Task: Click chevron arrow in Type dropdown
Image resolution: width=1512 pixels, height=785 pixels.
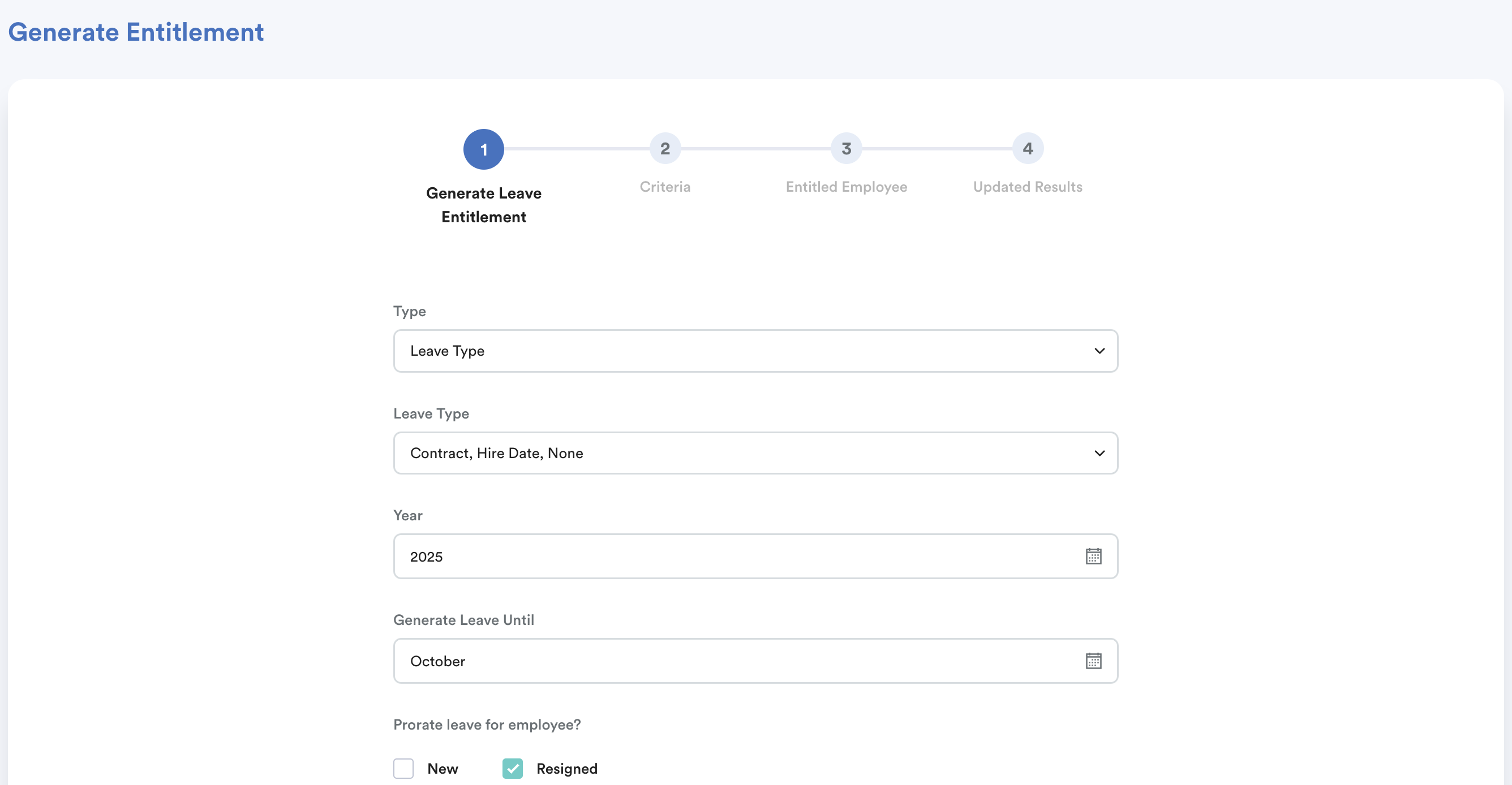Action: click(x=1099, y=351)
